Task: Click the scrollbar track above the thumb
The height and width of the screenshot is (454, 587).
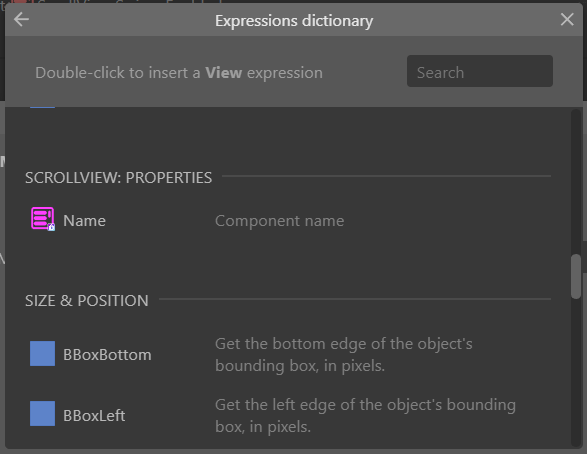Action: (x=576, y=182)
